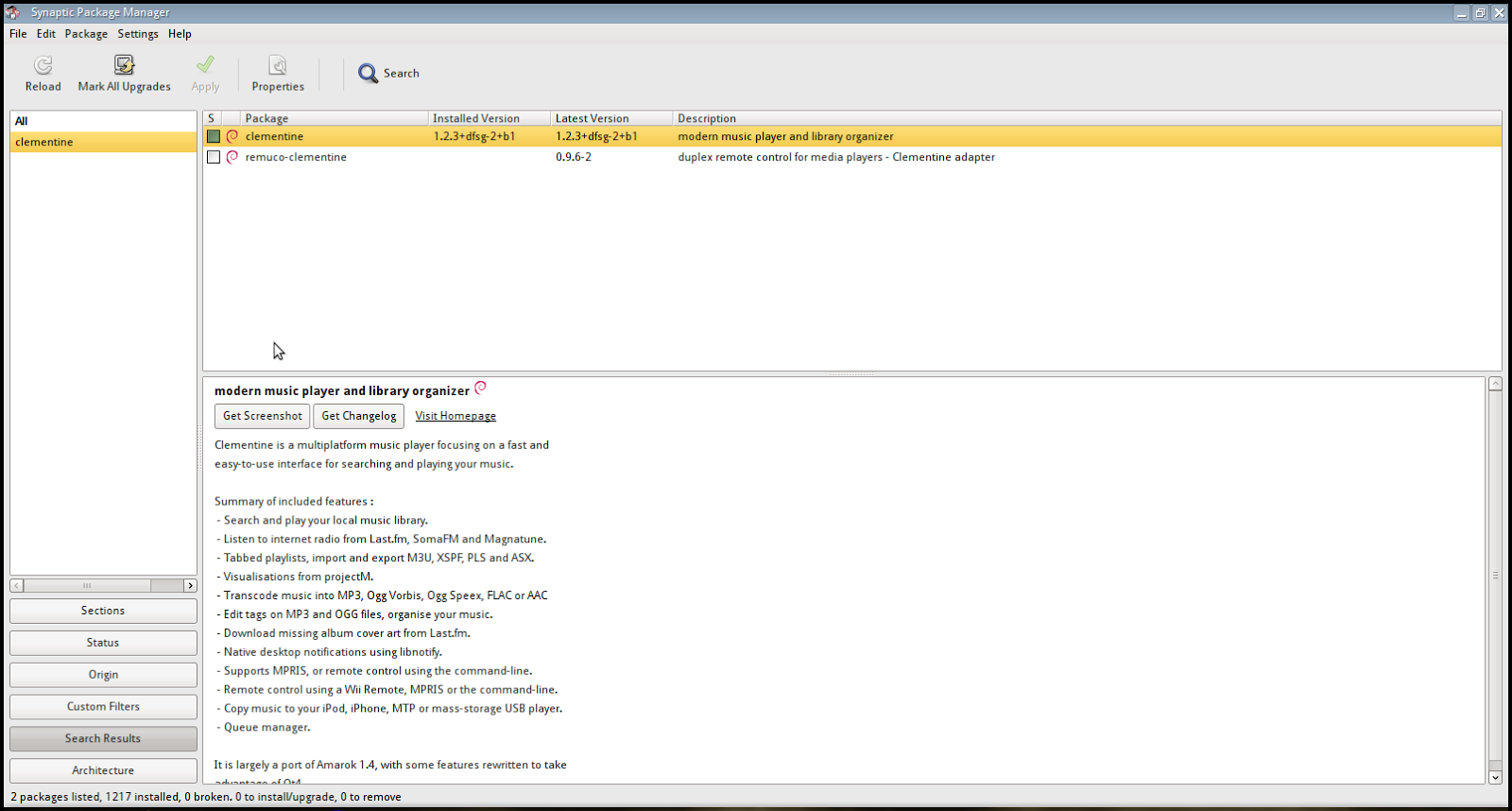Sort by the S status column header
Screen dimensions: 1512x811
[x=212, y=118]
